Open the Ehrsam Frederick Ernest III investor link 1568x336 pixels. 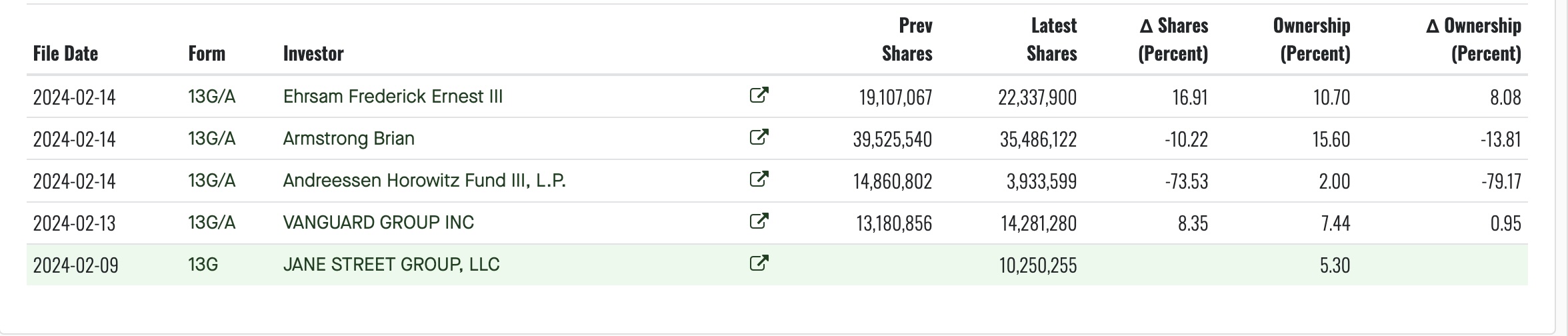393,97
